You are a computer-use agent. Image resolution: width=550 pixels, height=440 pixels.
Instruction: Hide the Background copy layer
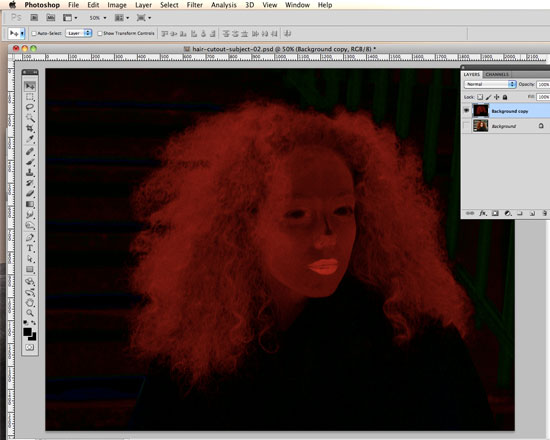click(x=466, y=111)
